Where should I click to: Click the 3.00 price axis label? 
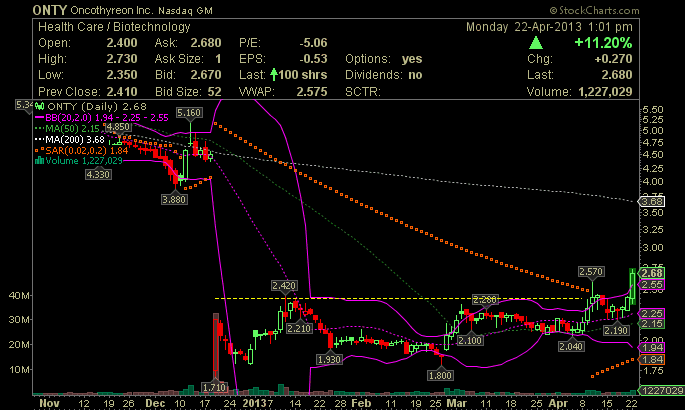pos(653,248)
